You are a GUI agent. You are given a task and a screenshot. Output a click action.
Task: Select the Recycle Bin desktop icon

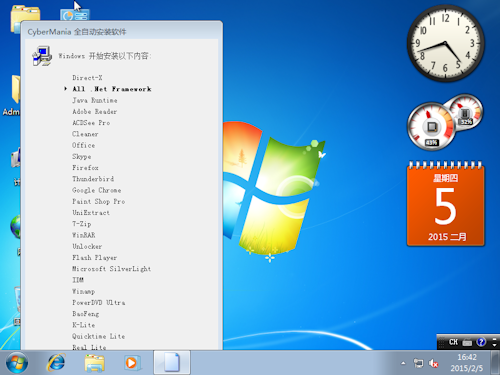[17, 299]
